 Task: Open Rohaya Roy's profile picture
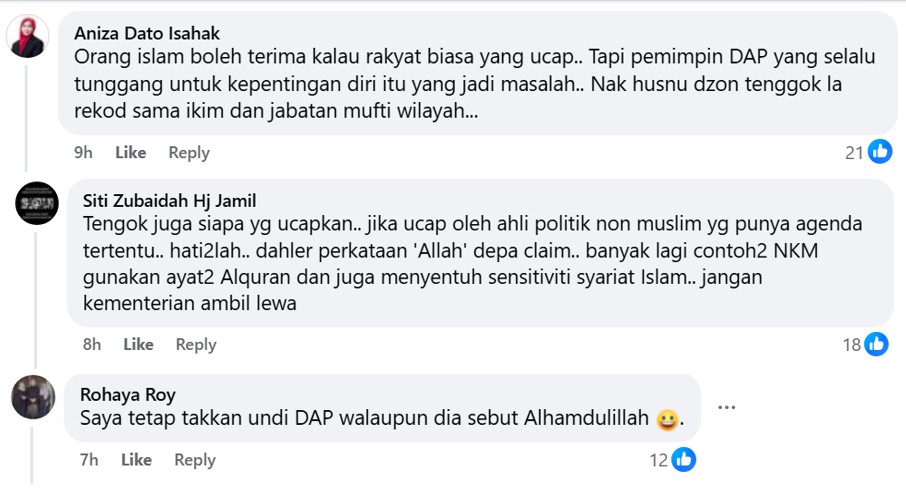coord(34,397)
